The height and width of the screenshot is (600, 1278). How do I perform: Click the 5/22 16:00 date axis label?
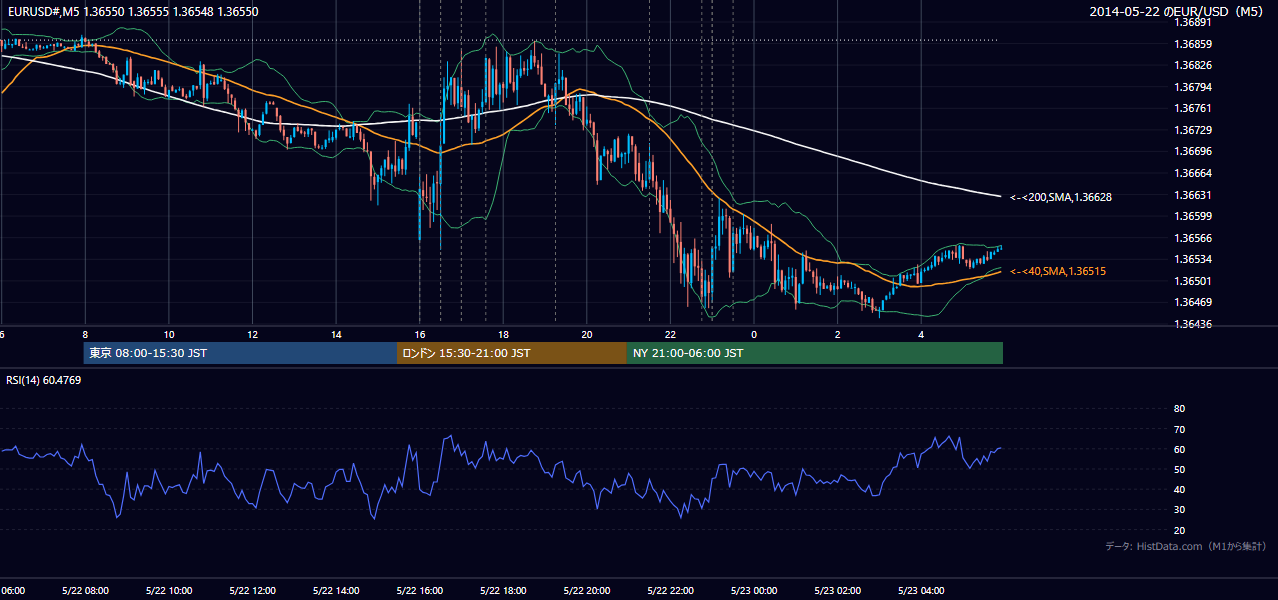tap(419, 590)
